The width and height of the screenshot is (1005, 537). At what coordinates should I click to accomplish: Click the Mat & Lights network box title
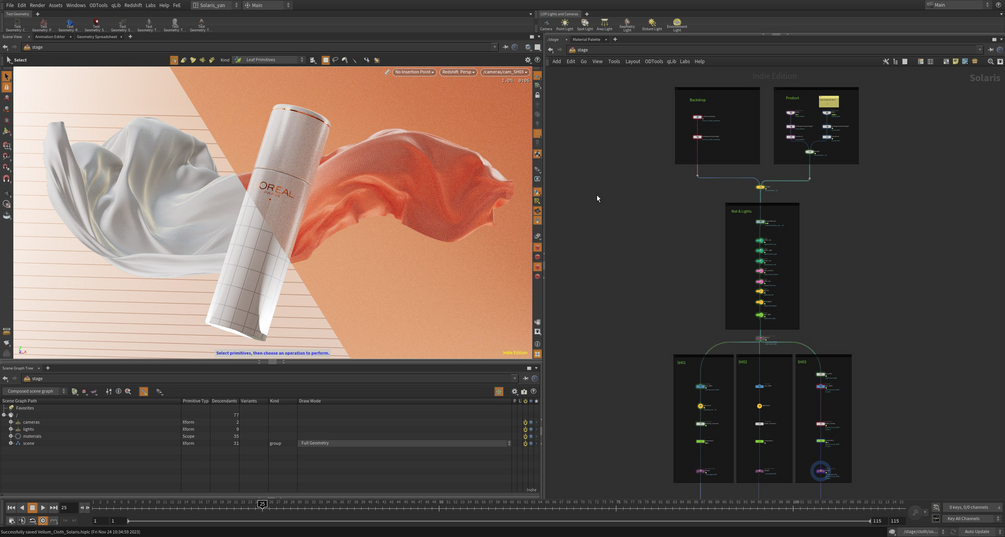(741, 211)
